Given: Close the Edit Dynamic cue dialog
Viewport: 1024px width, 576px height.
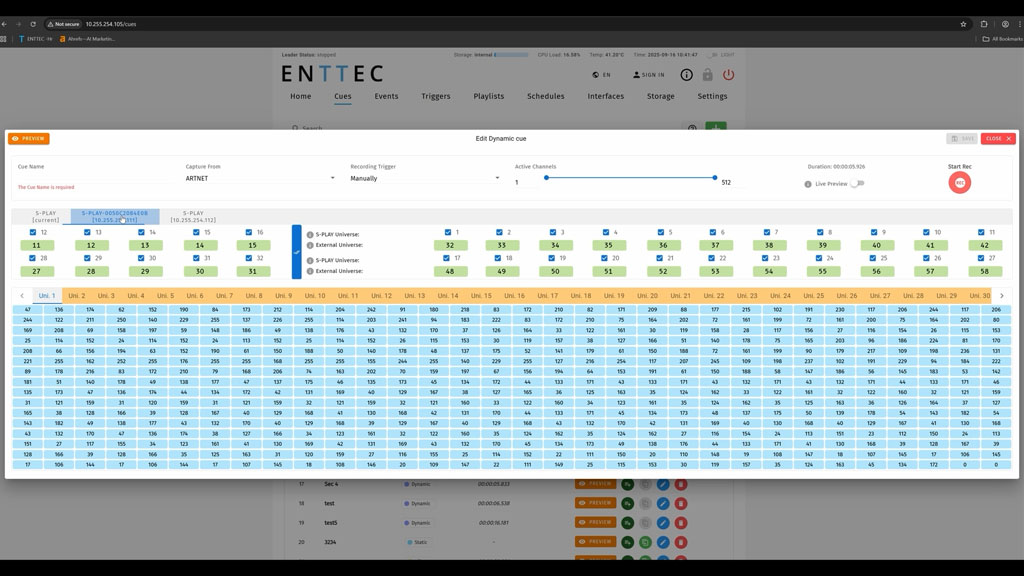Looking at the screenshot, I should (x=997, y=139).
